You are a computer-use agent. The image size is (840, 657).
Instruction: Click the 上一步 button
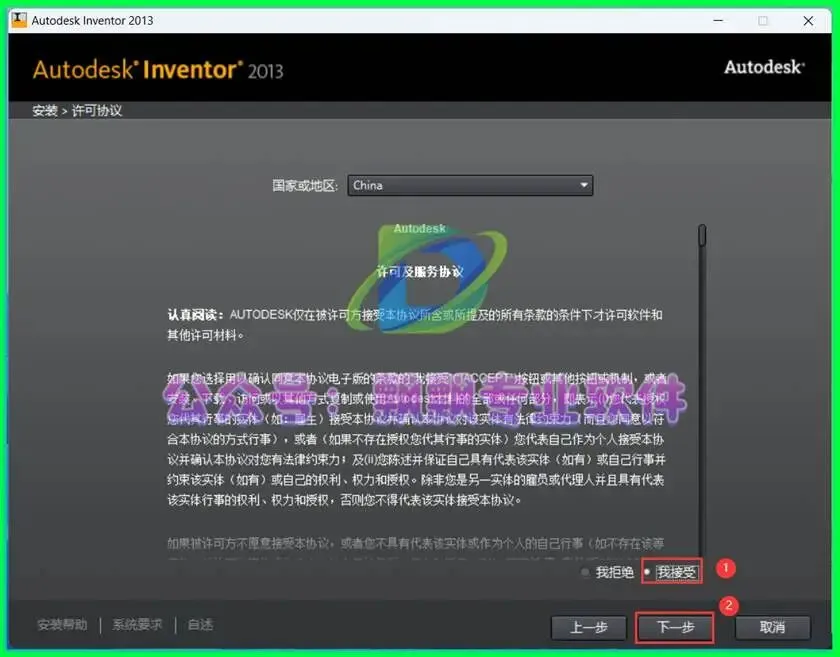click(589, 627)
